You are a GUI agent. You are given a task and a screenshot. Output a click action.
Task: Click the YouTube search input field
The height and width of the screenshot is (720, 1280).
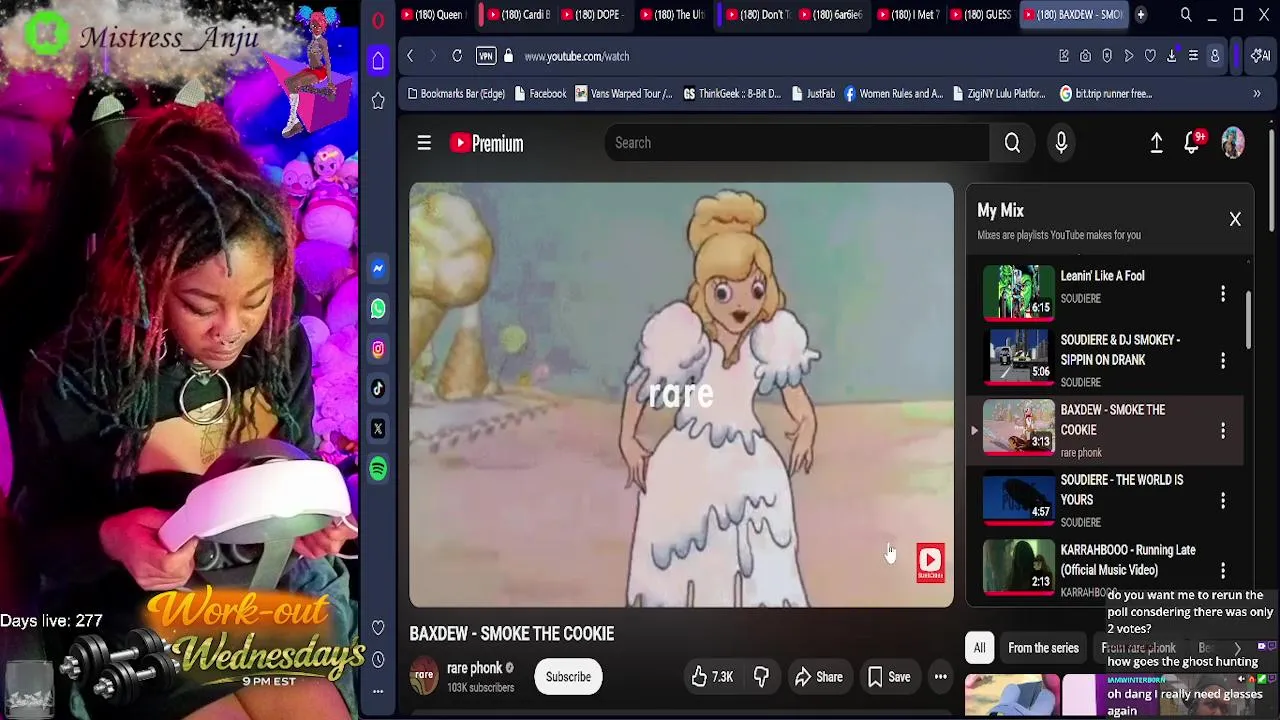[x=797, y=143]
